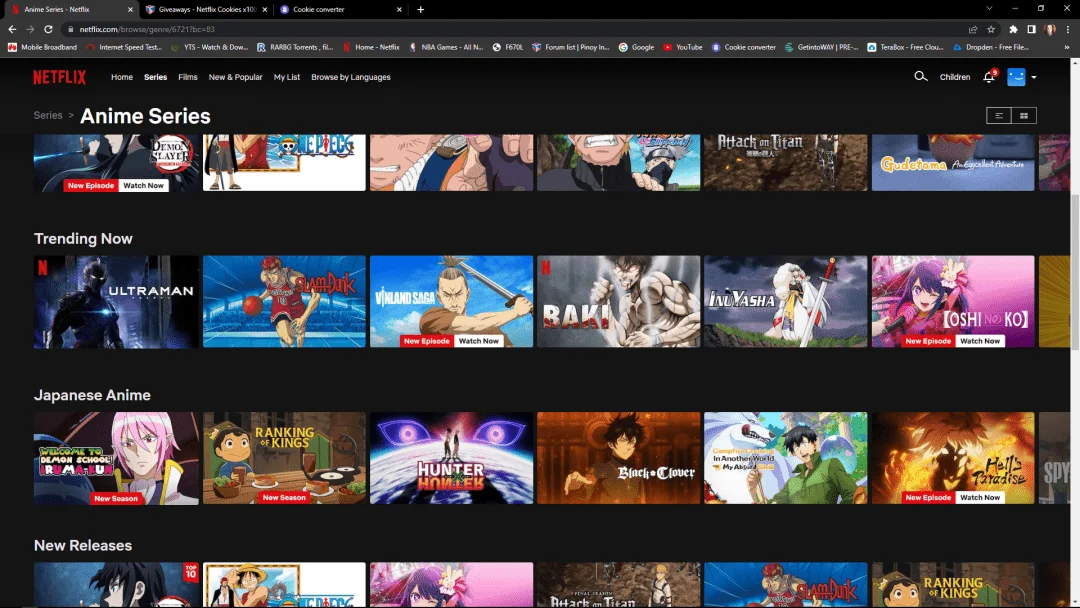Go forward in the browser

click(x=30, y=29)
